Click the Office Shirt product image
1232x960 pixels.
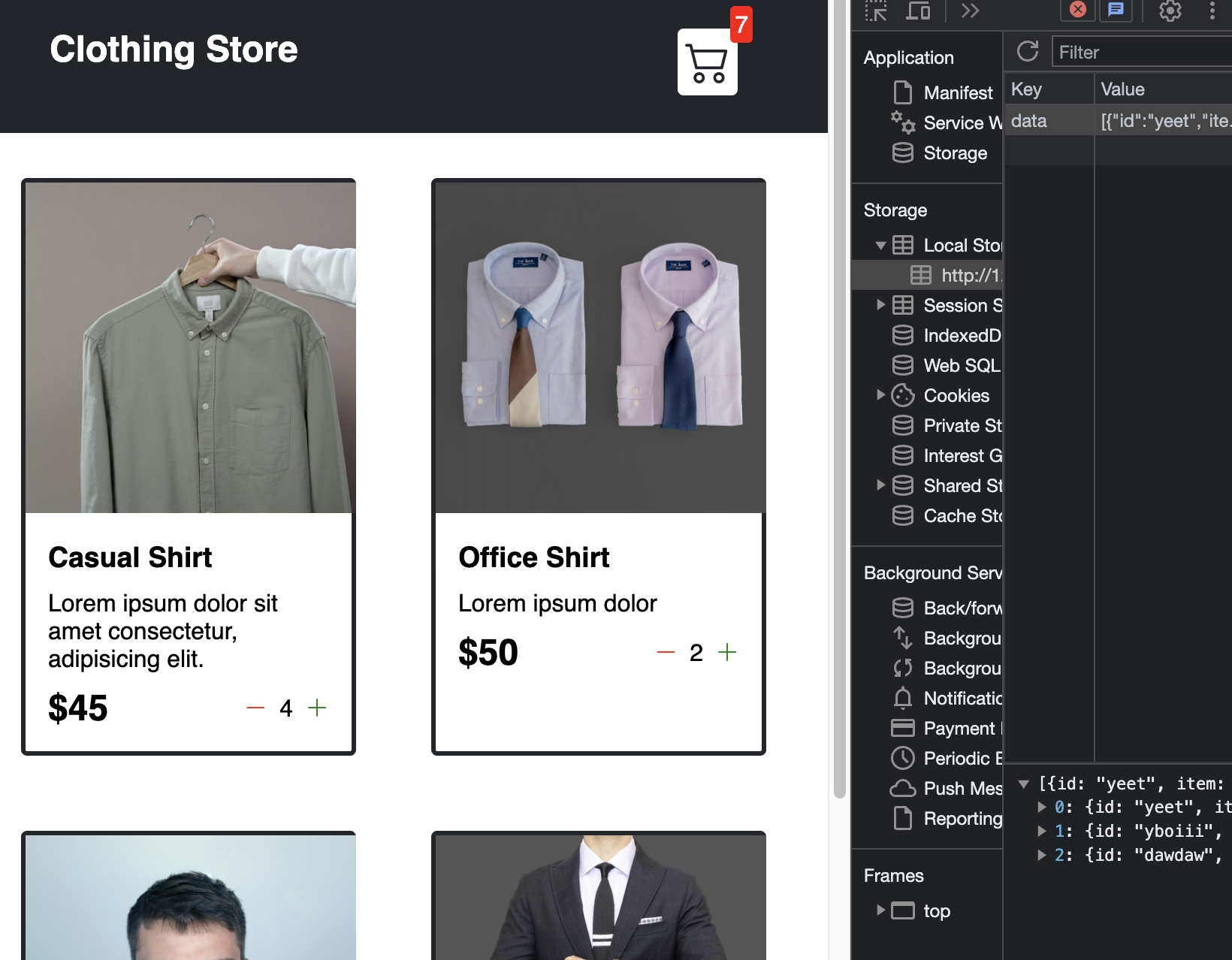[598, 347]
